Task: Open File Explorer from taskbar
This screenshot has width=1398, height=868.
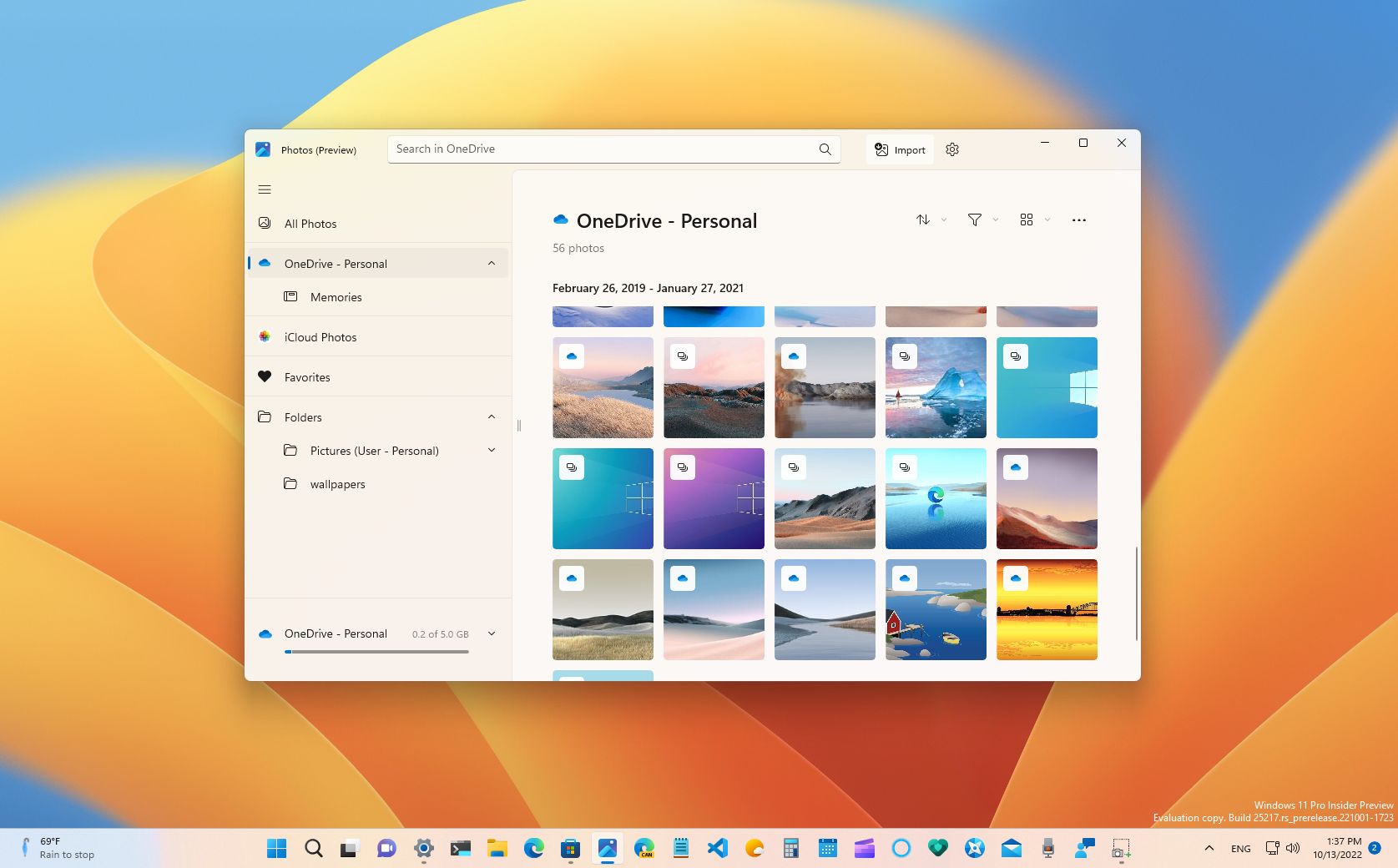Action: tap(497, 849)
